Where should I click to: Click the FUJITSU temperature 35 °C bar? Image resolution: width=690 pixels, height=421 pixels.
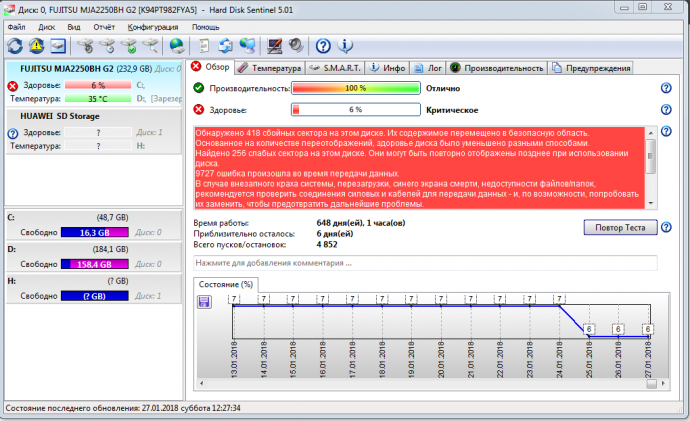pos(98,99)
